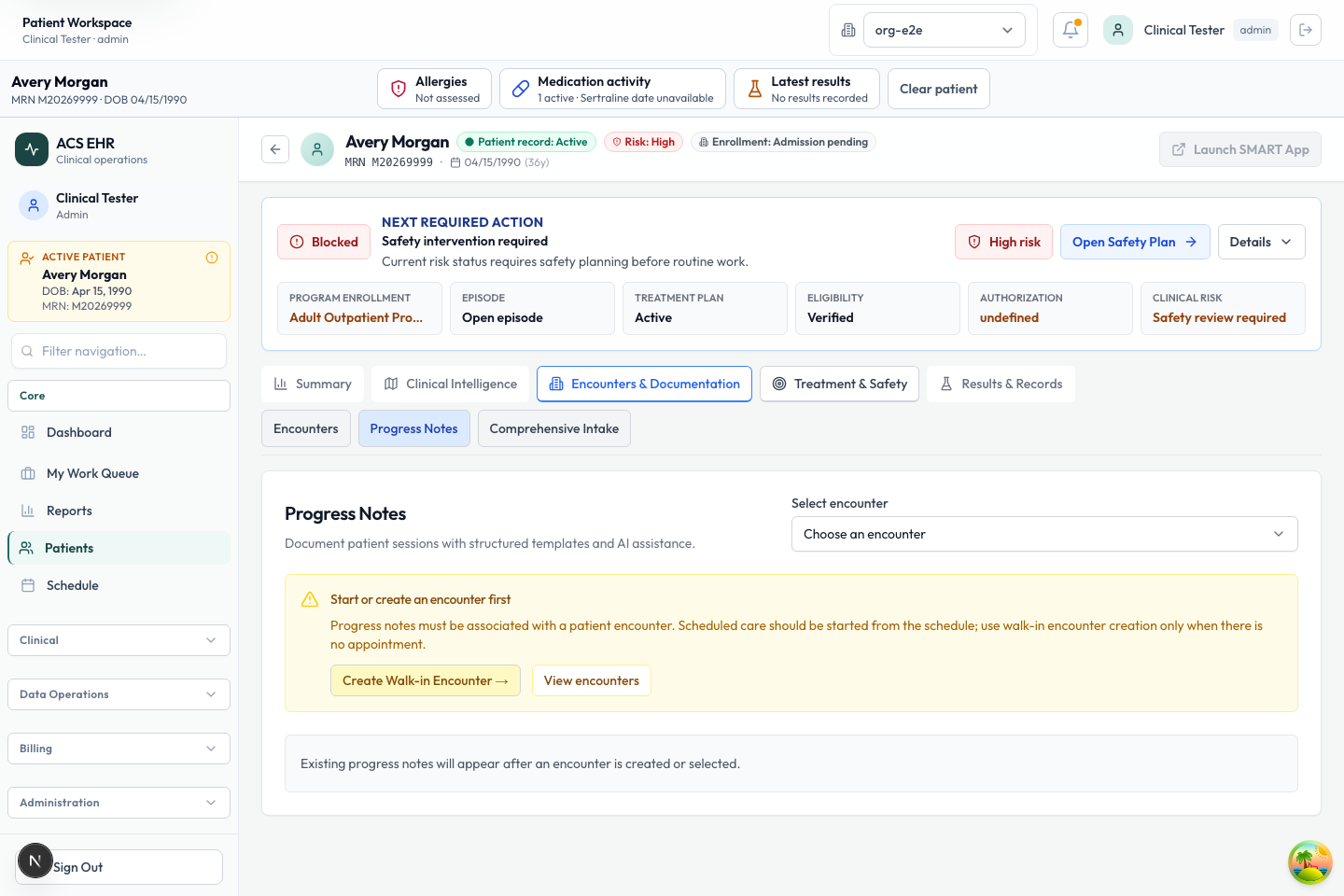The width and height of the screenshot is (1344, 896).
Task: Click the Filter navigation search field
Action: [119, 351]
